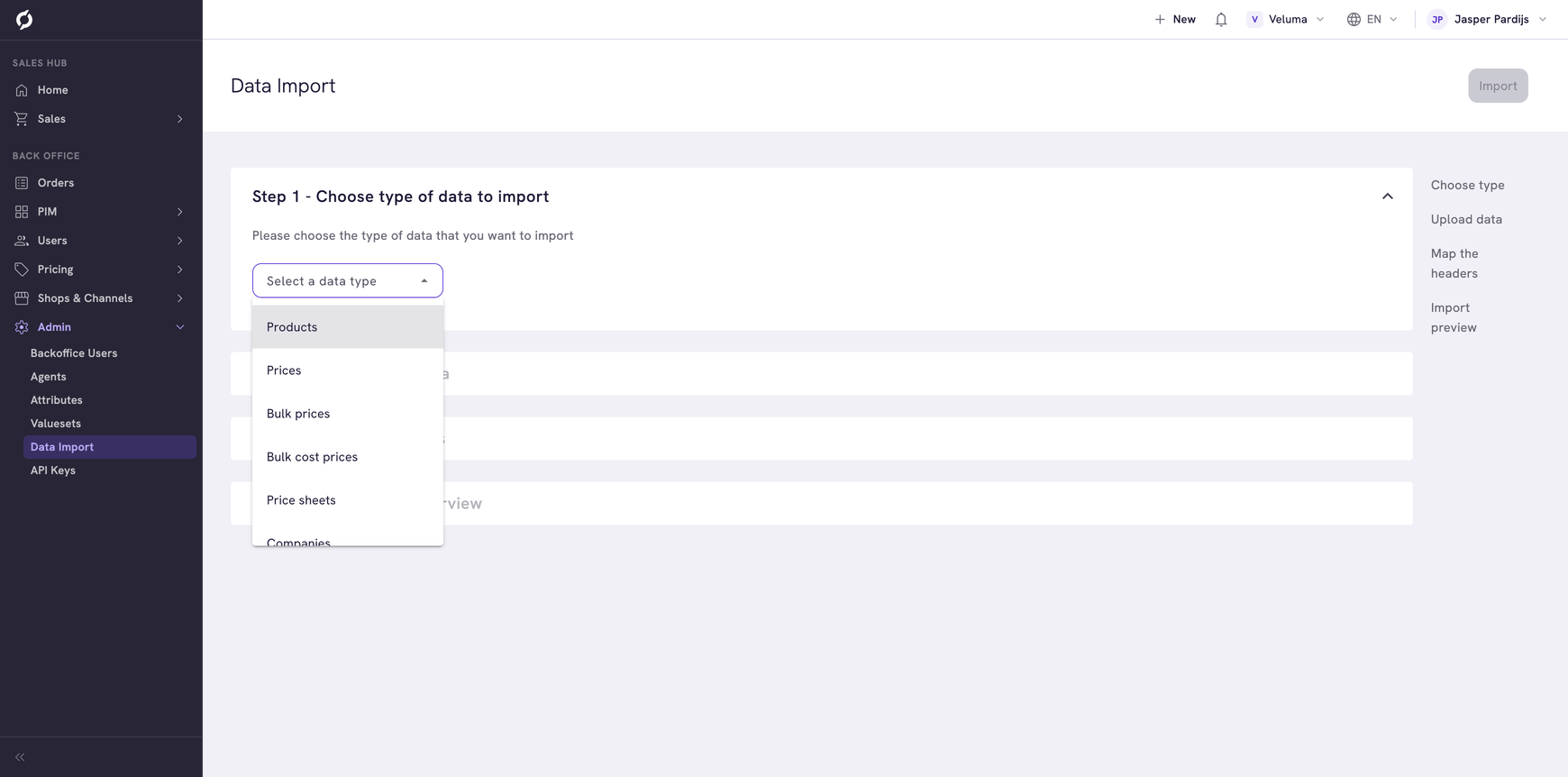The image size is (1568, 777).
Task: Jump to Upload data step
Action: (x=1466, y=219)
